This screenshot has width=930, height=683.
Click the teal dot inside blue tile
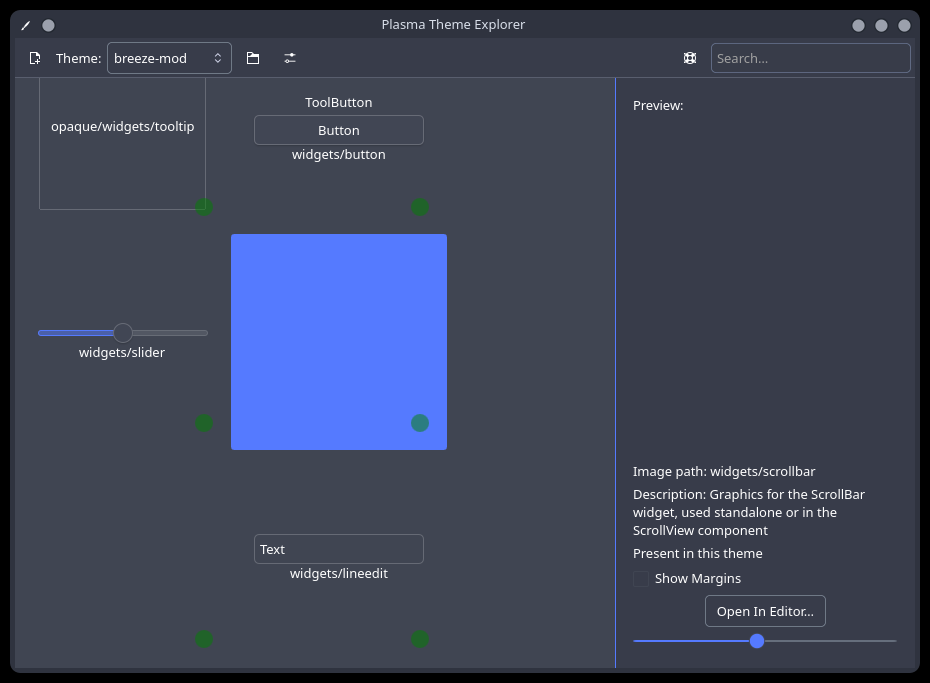coord(420,423)
